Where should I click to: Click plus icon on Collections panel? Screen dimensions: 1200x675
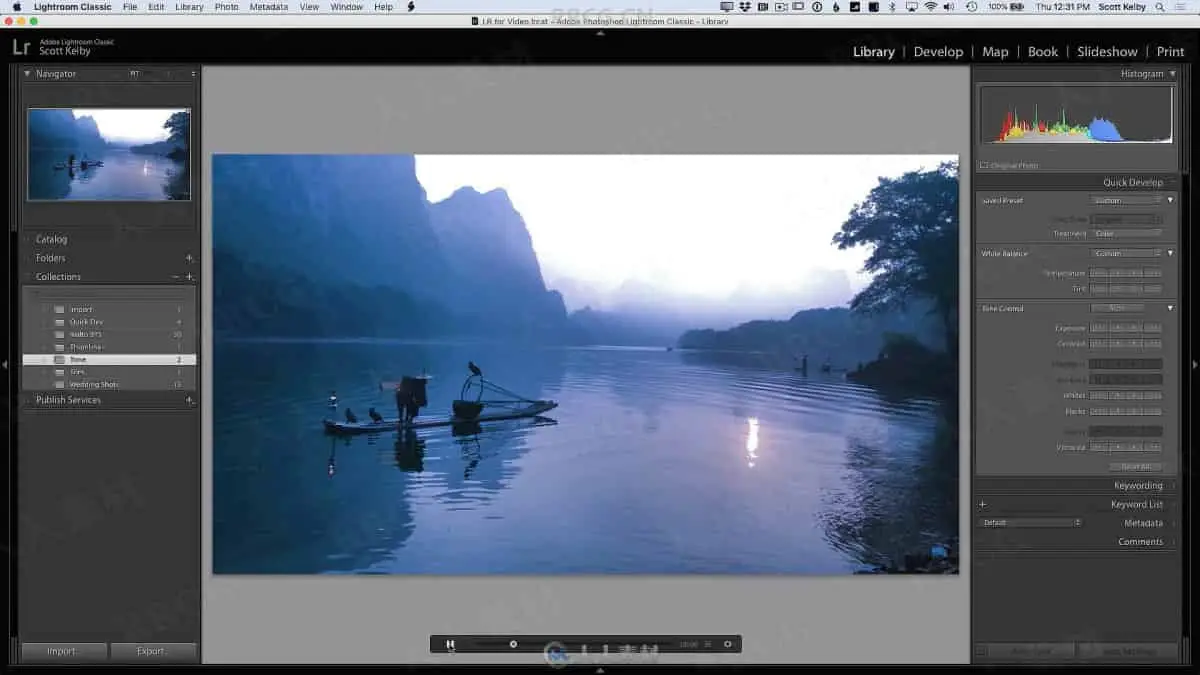[189, 277]
